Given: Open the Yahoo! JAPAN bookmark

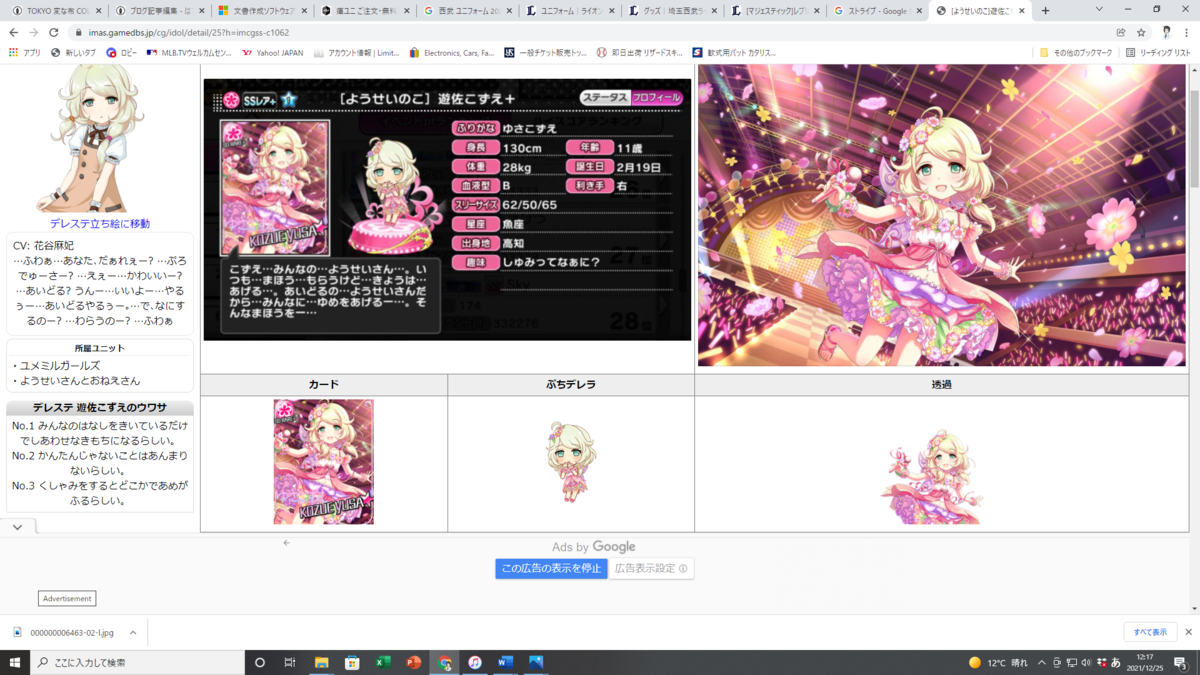Looking at the screenshot, I should [273, 52].
